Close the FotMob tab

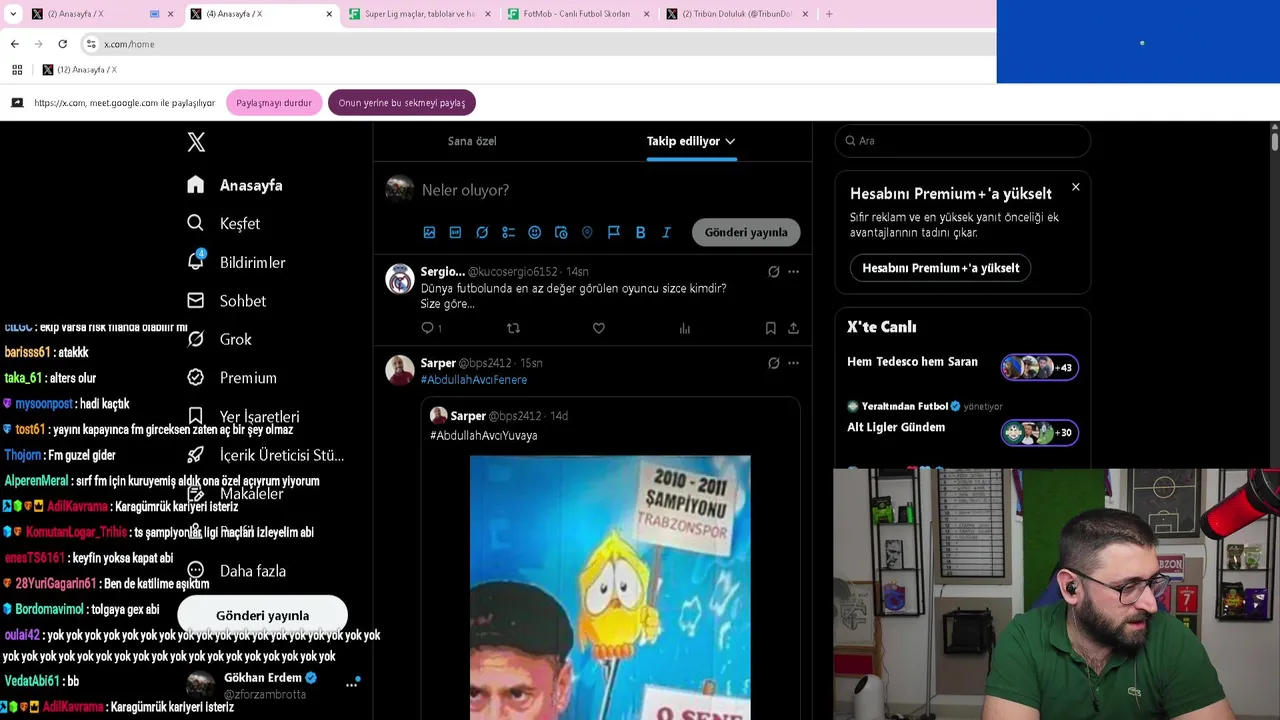click(646, 14)
